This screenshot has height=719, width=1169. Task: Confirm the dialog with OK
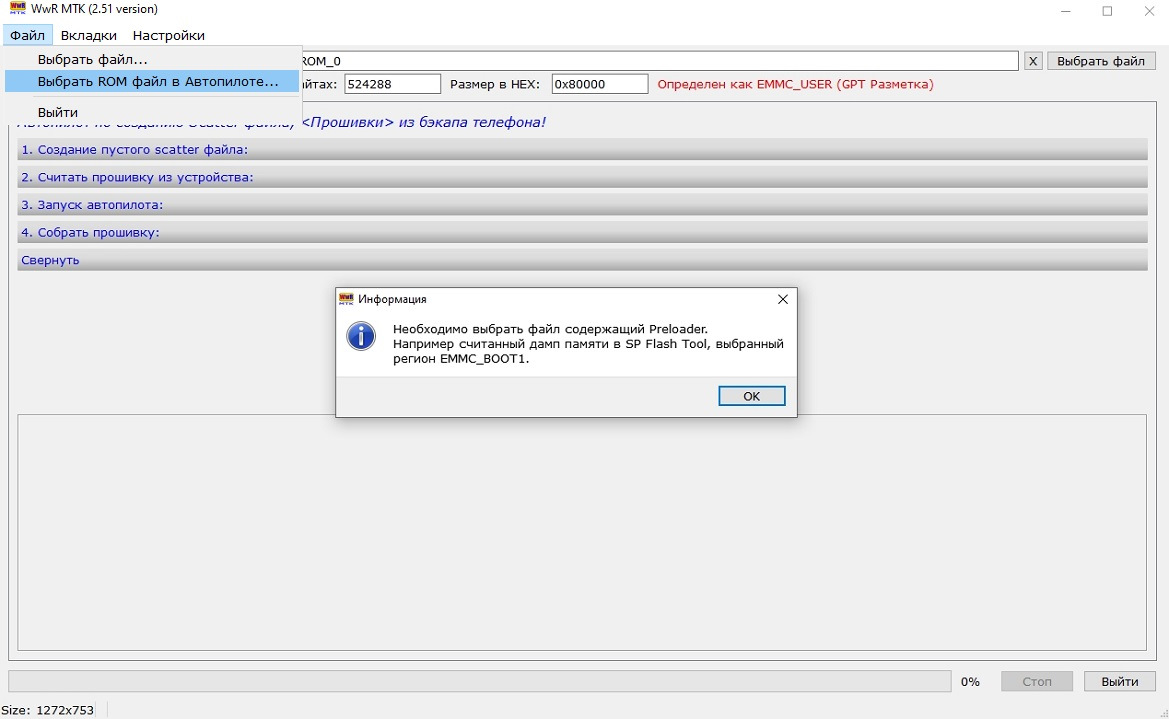(752, 396)
